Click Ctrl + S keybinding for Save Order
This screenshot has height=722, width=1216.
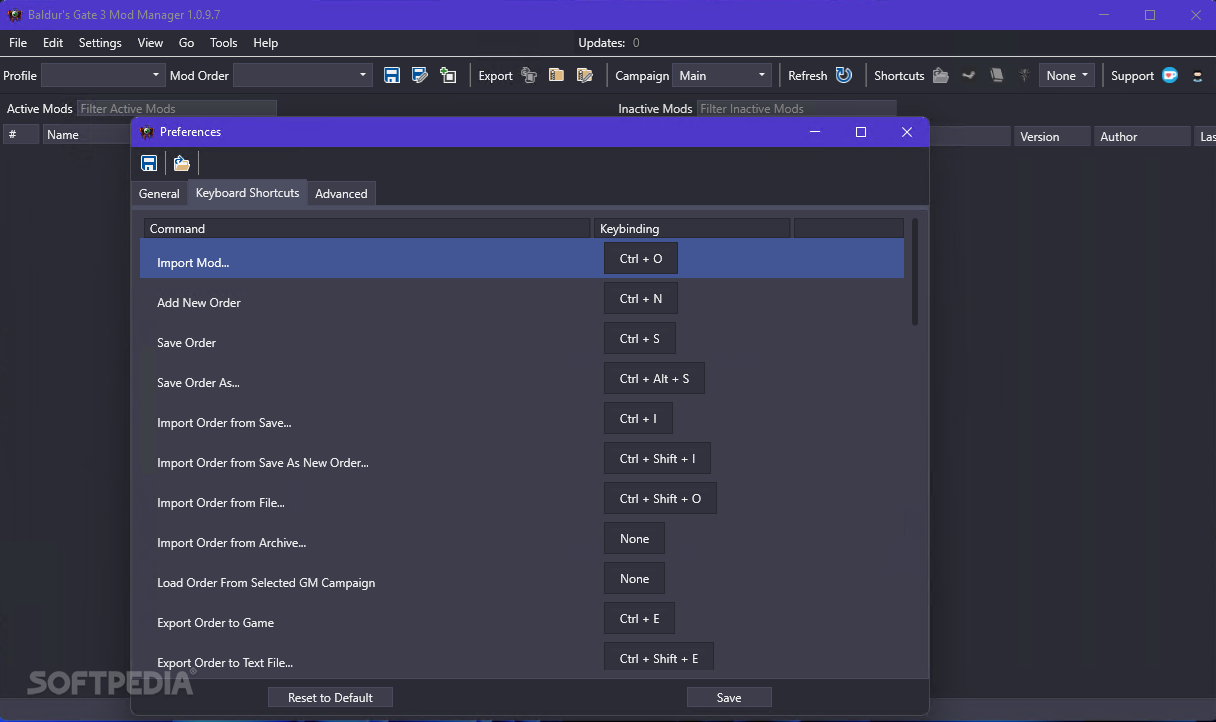(640, 338)
